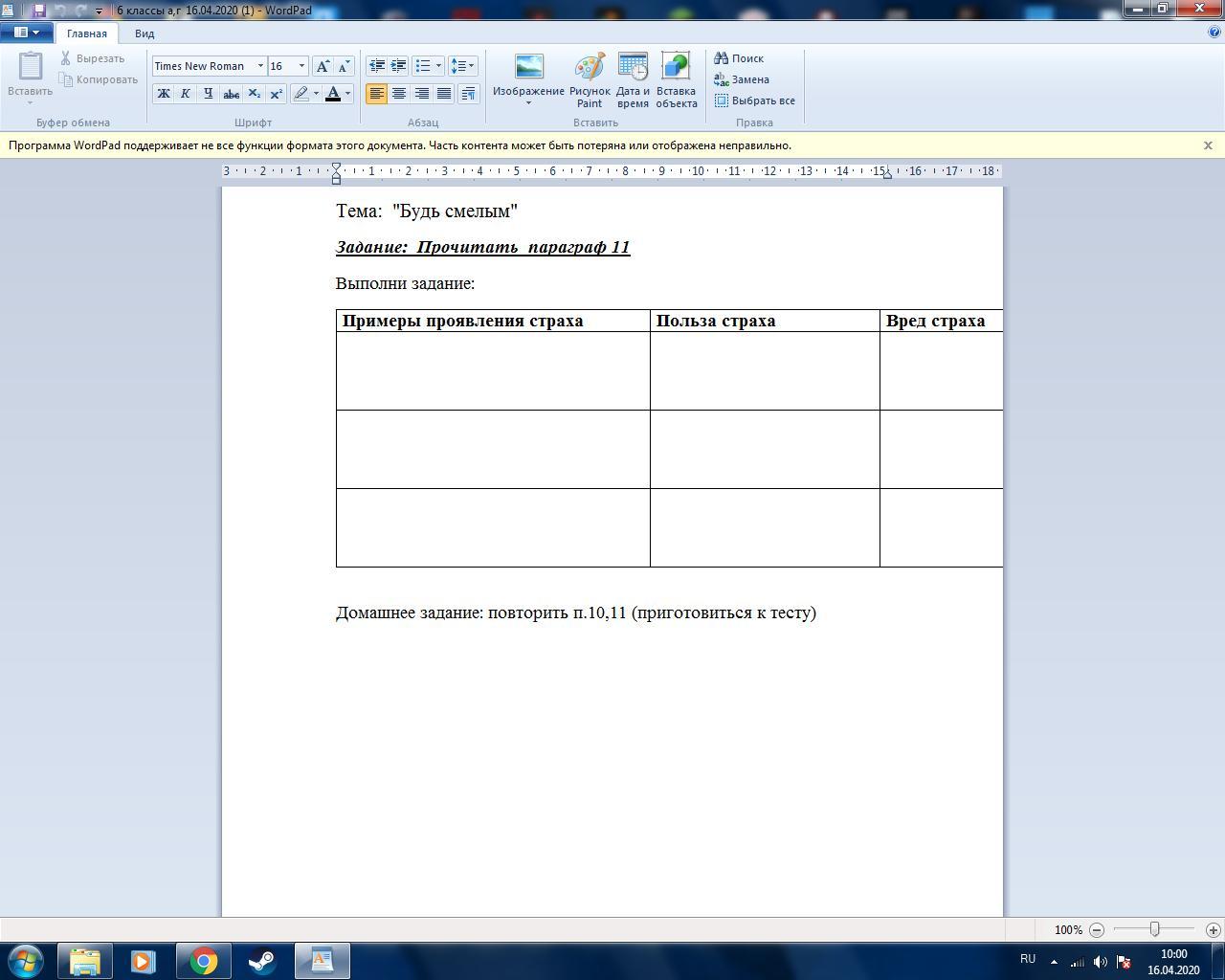
Task: Click the first-line indent marker on the ruler
Action: click(336, 167)
